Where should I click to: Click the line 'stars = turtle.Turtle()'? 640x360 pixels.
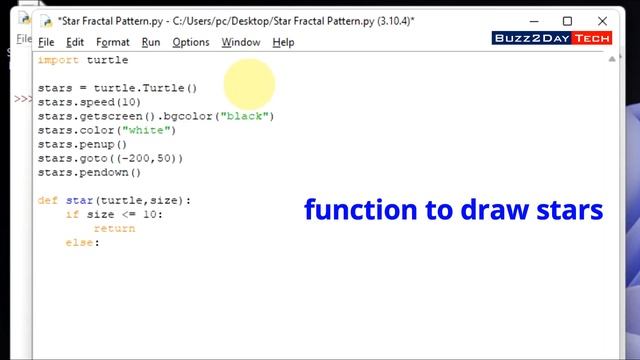click(x=118, y=88)
